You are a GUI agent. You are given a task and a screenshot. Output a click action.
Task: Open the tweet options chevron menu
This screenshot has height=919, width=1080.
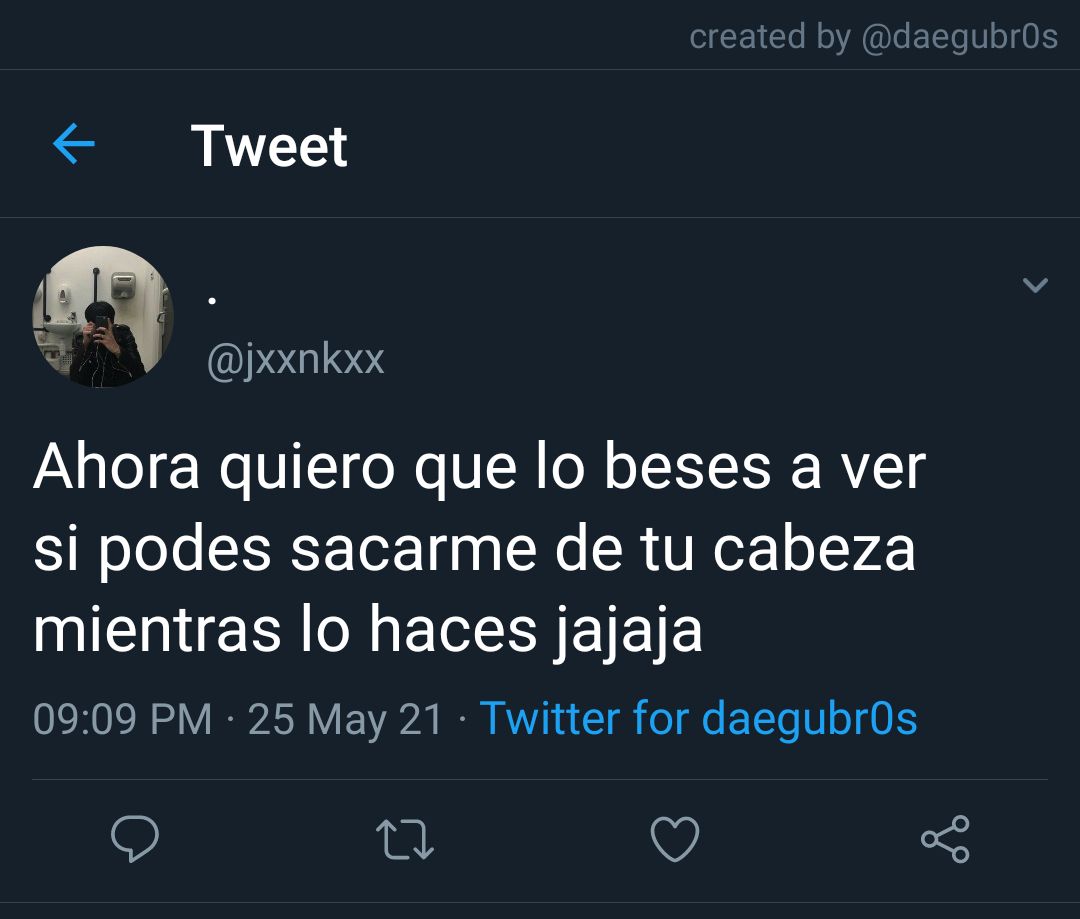(x=1035, y=285)
